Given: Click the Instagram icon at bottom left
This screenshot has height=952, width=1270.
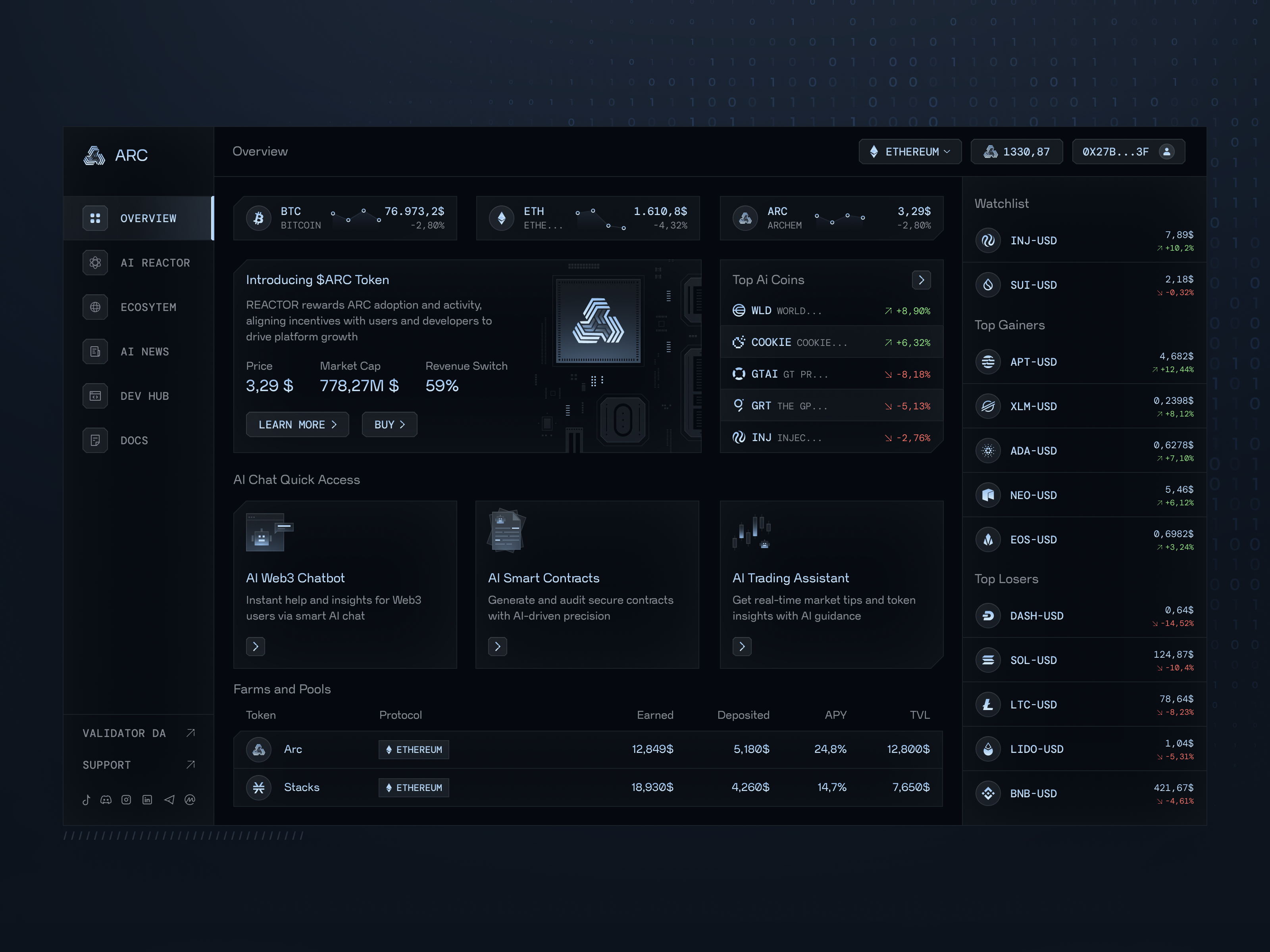Looking at the screenshot, I should [x=126, y=799].
